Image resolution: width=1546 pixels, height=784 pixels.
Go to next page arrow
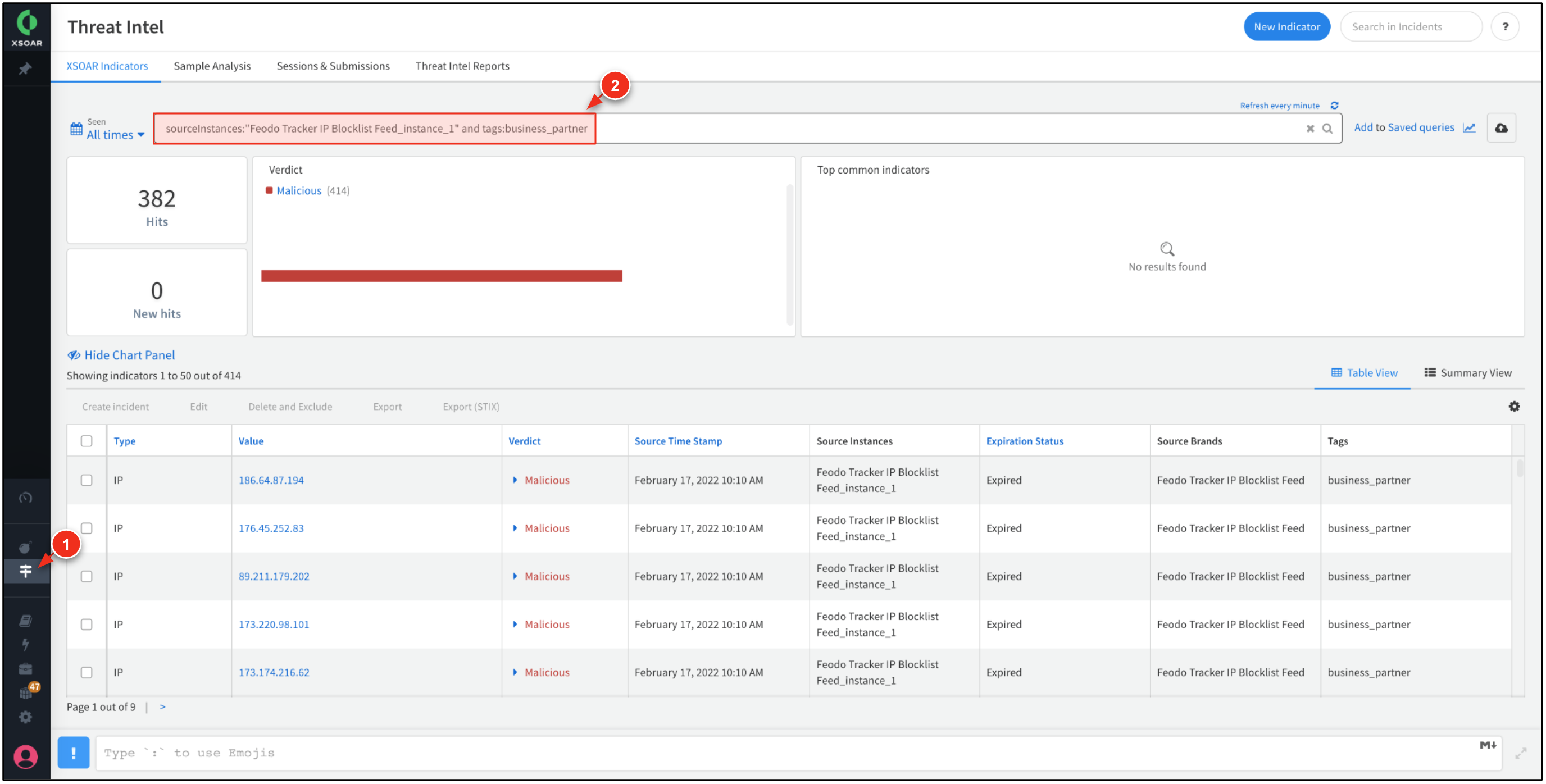(162, 707)
